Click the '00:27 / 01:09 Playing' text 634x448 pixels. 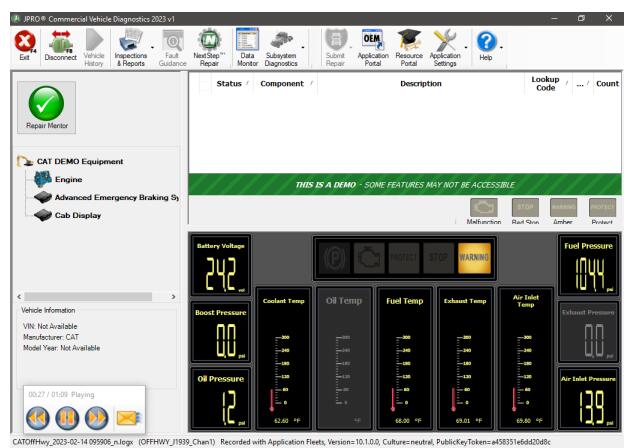coord(61,394)
